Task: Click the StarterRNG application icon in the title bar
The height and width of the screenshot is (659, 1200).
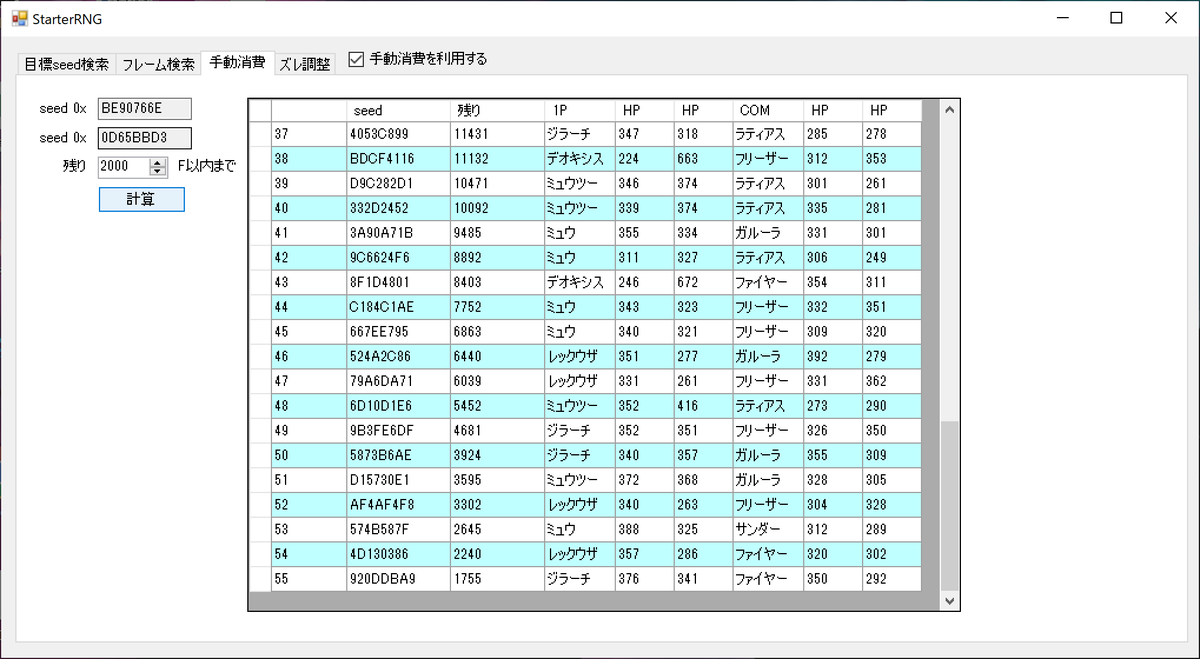Action: pos(18,18)
